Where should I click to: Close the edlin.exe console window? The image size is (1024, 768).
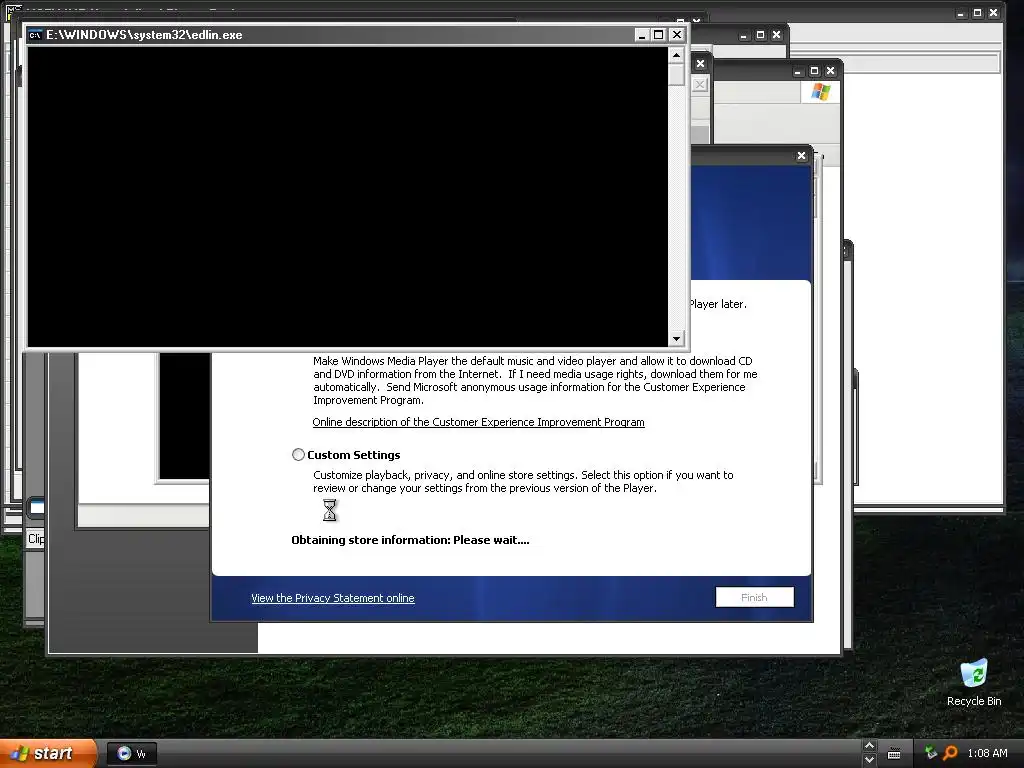click(x=677, y=35)
